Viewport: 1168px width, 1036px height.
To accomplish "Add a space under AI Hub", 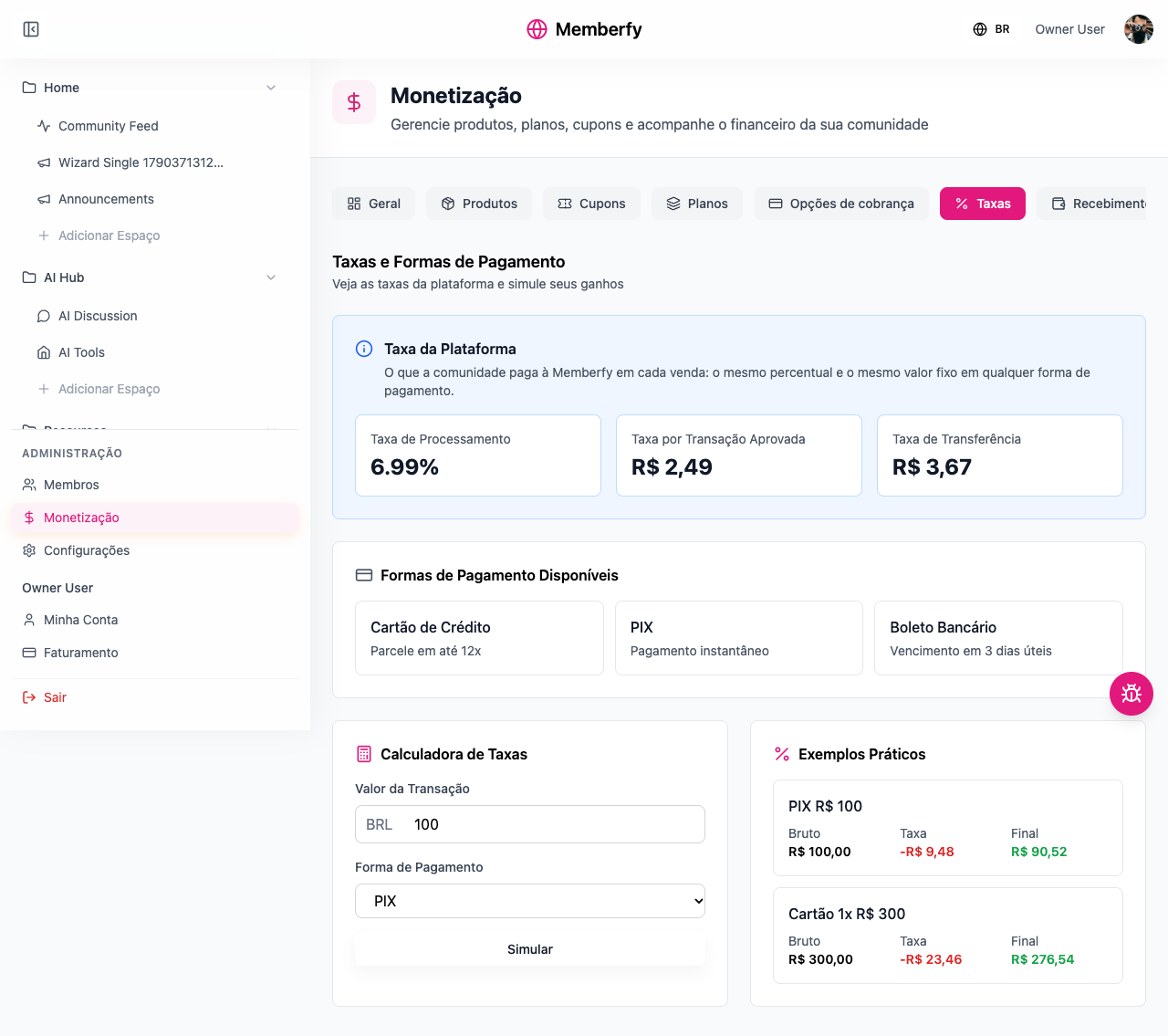I will 99,389.
